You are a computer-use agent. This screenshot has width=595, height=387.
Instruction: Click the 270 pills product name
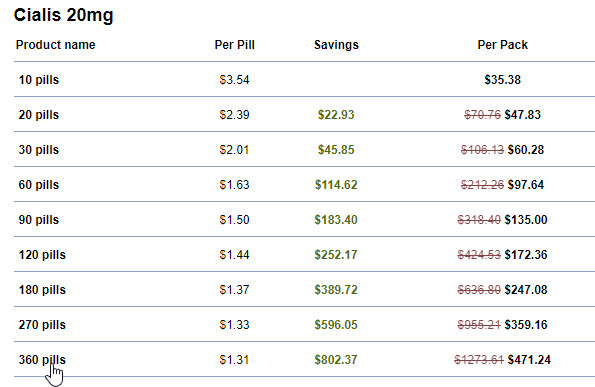[x=42, y=325]
